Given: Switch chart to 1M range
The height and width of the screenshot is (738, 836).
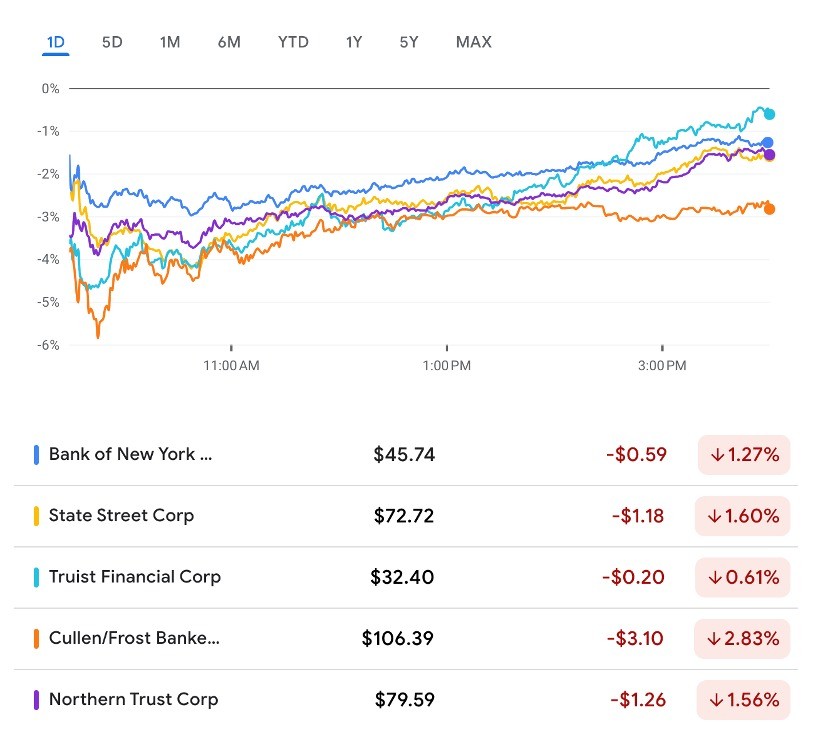Looking at the screenshot, I should tap(169, 42).
